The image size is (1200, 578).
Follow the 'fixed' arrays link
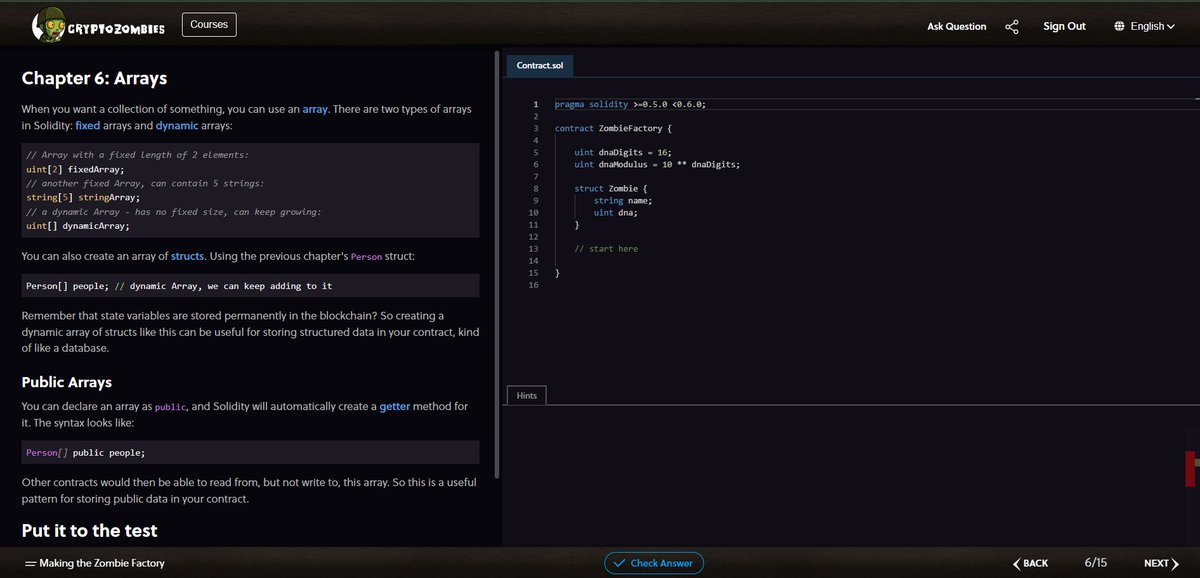click(88, 126)
